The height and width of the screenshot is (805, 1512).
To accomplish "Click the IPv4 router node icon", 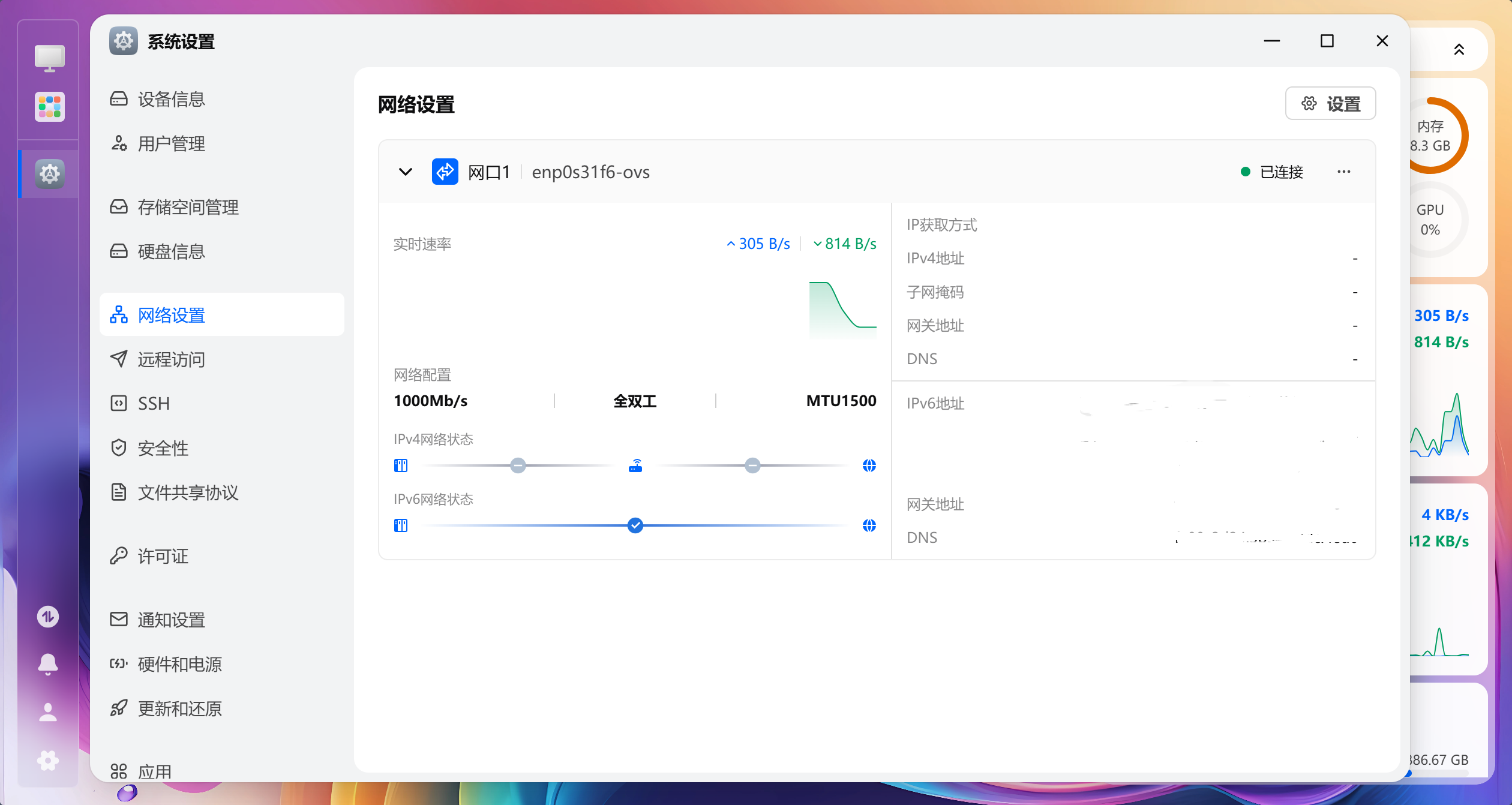I will 635,465.
